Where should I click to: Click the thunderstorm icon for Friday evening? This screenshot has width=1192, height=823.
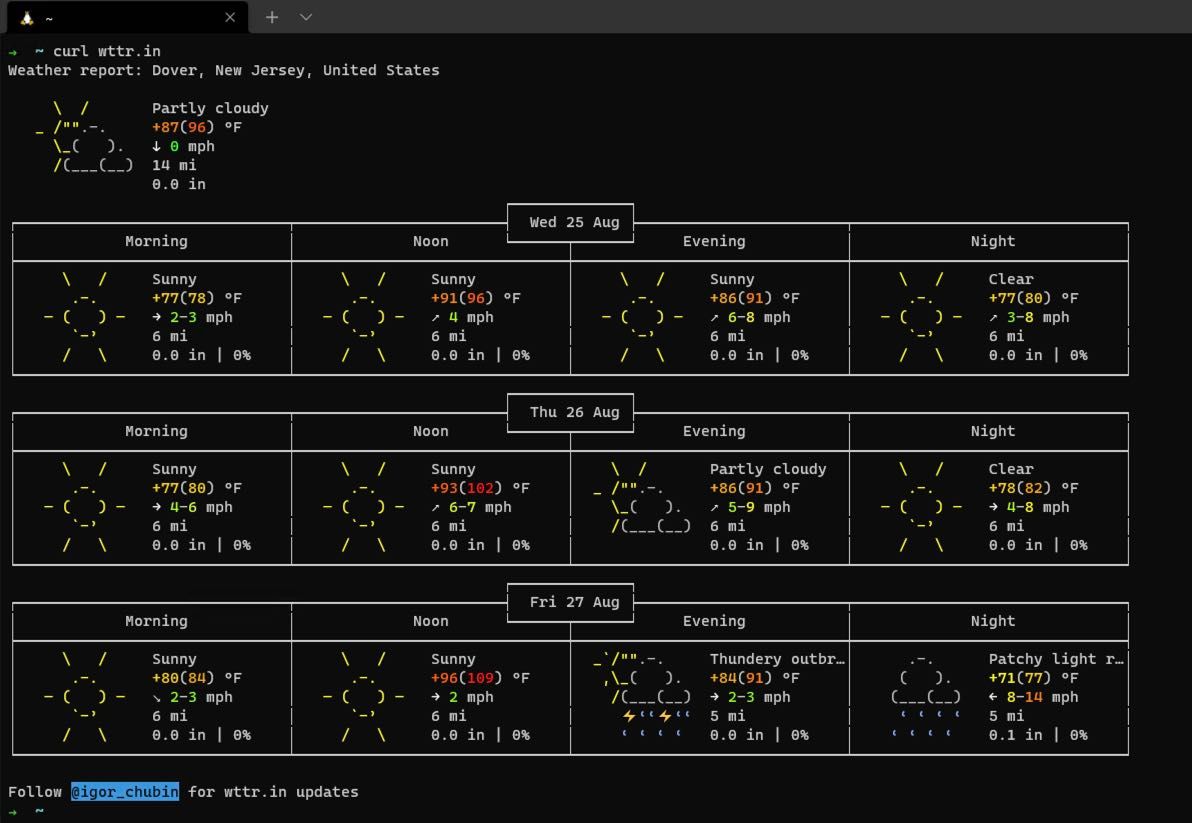(x=642, y=697)
